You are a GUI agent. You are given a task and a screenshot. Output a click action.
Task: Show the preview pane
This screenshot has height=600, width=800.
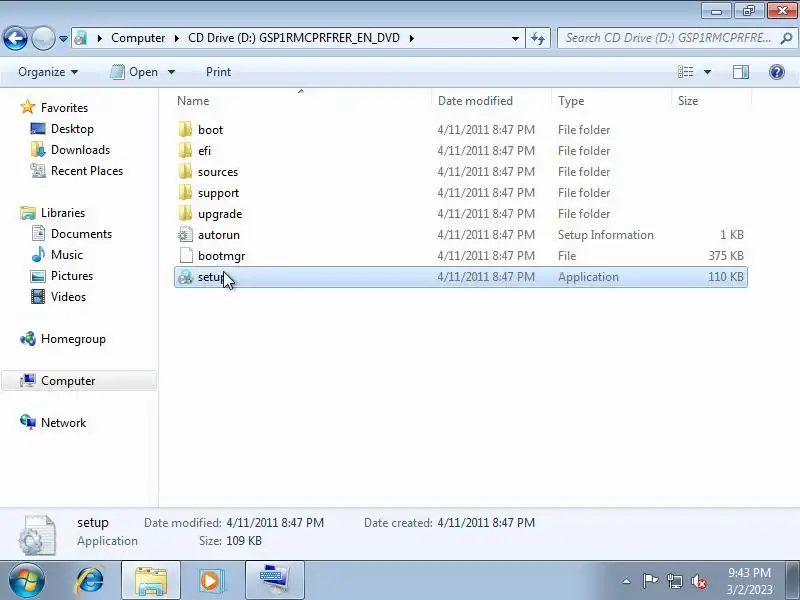tap(741, 72)
